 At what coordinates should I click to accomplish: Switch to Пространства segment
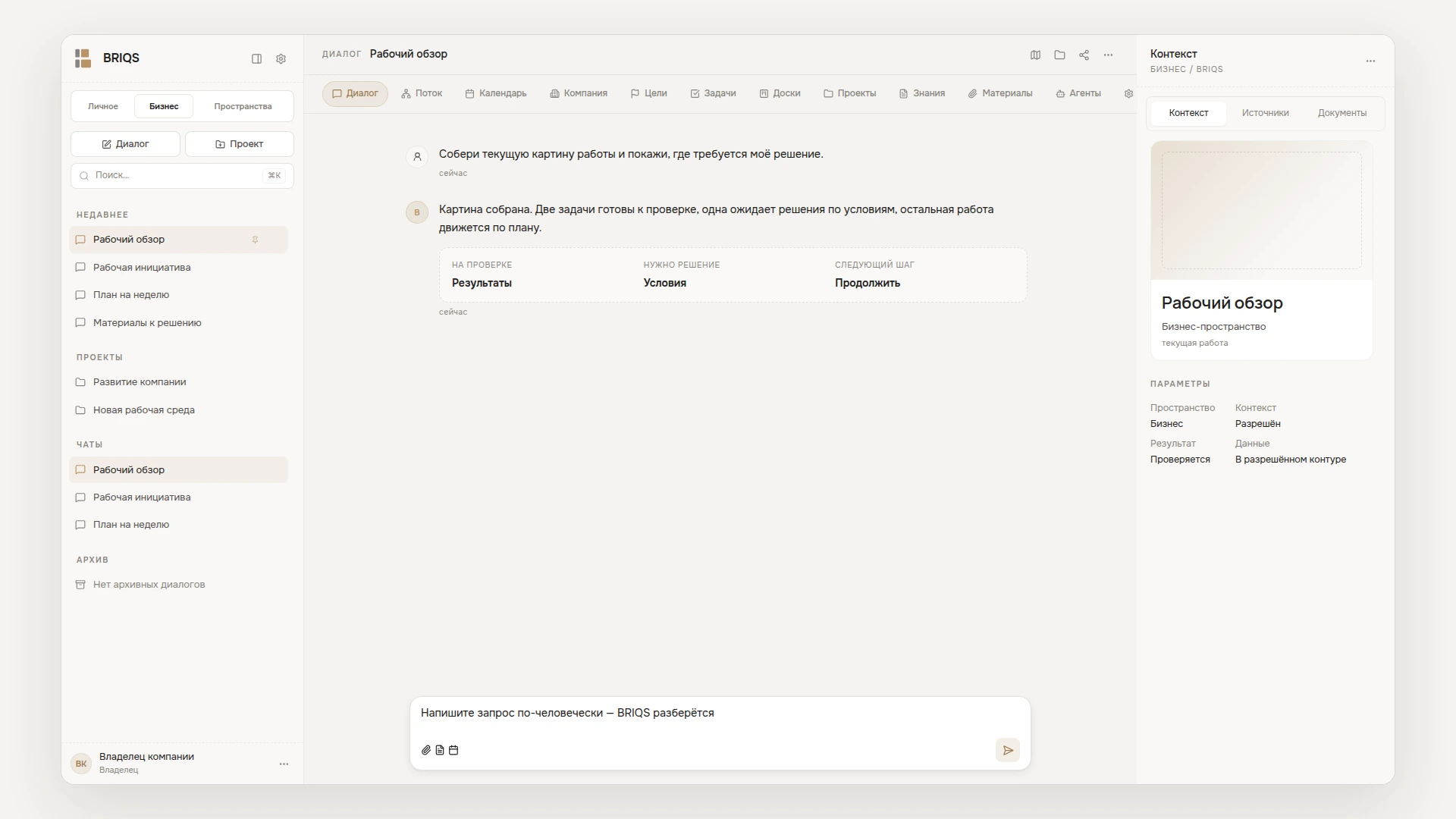pyautogui.click(x=243, y=106)
